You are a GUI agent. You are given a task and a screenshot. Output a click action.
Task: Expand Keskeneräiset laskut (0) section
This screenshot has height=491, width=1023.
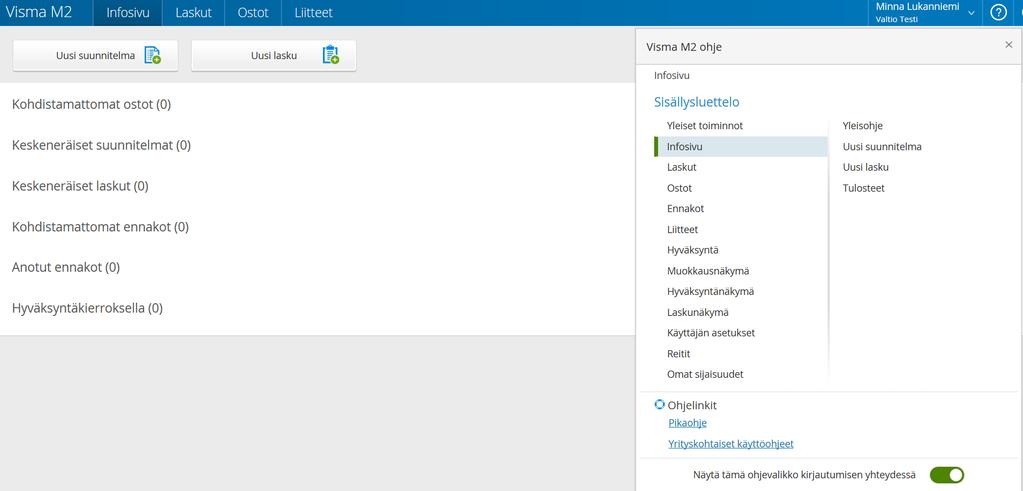[80, 186]
